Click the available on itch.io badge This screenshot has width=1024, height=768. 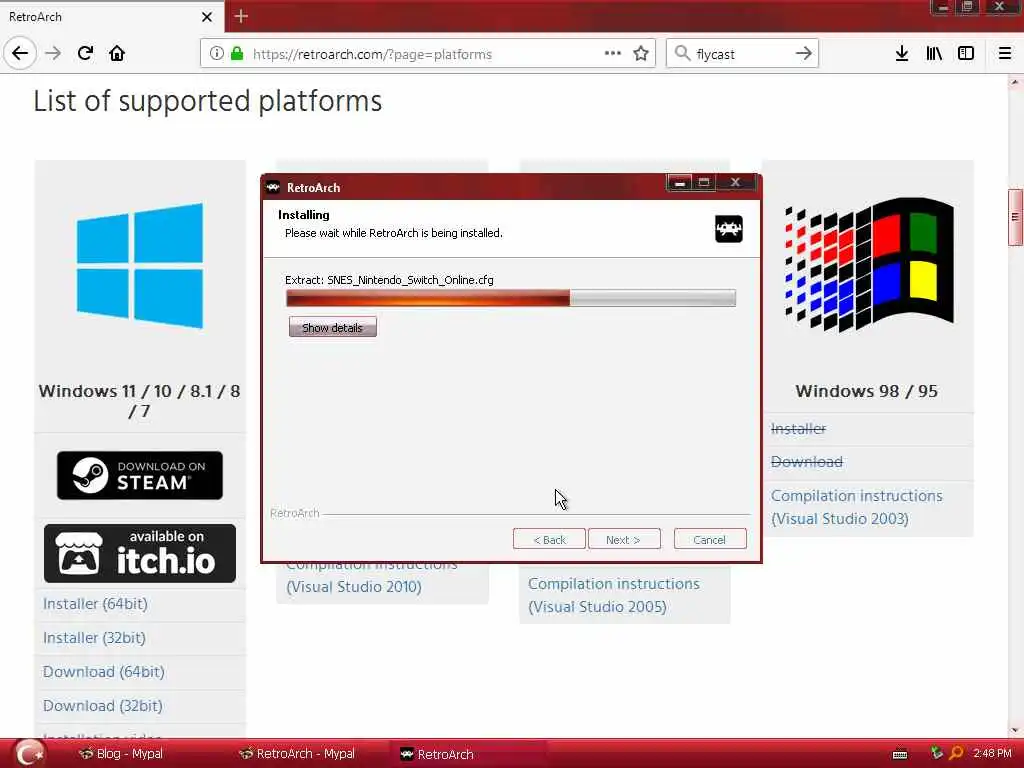[140, 553]
